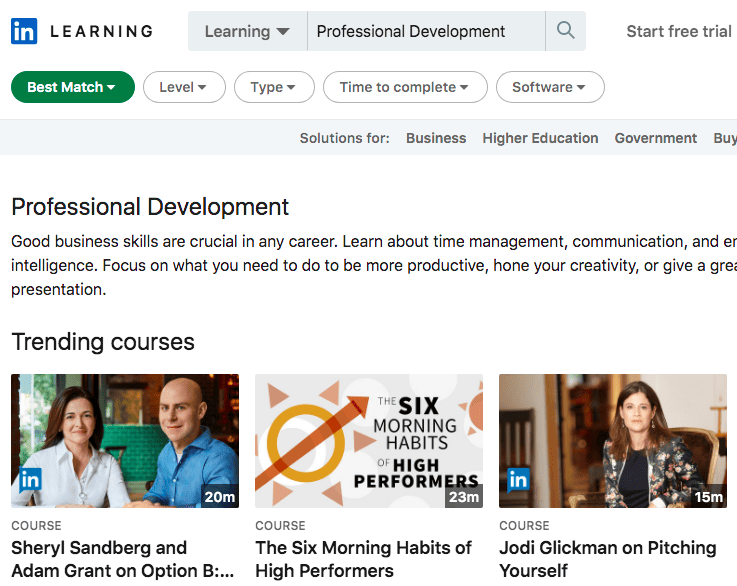The height and width of the screenshot is (586, 737).
Task: Click title The Six Morning Habits of High Performers
Action: (363, 559)
